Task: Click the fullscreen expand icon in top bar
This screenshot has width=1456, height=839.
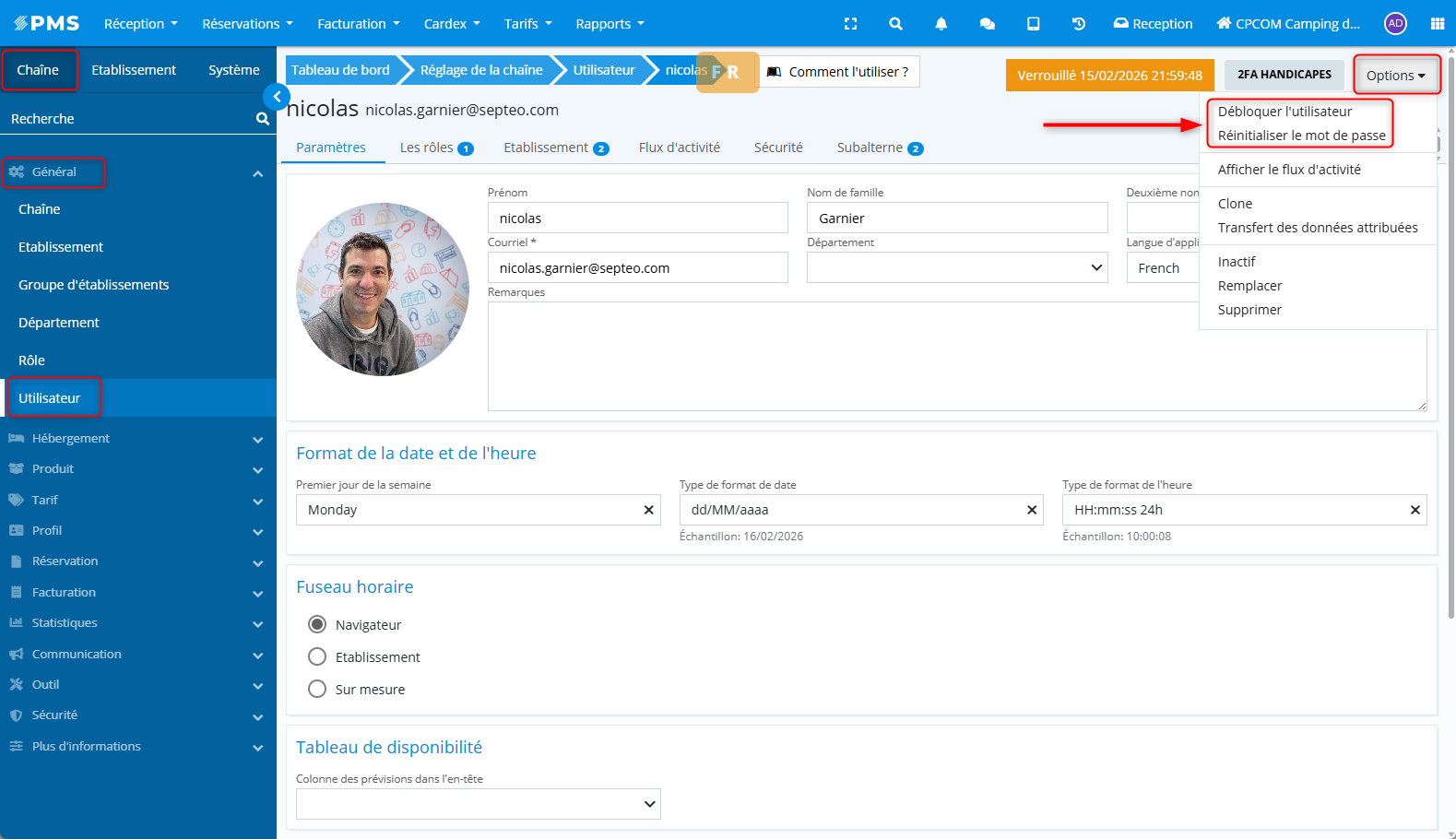Action: (x=850, y=24)
